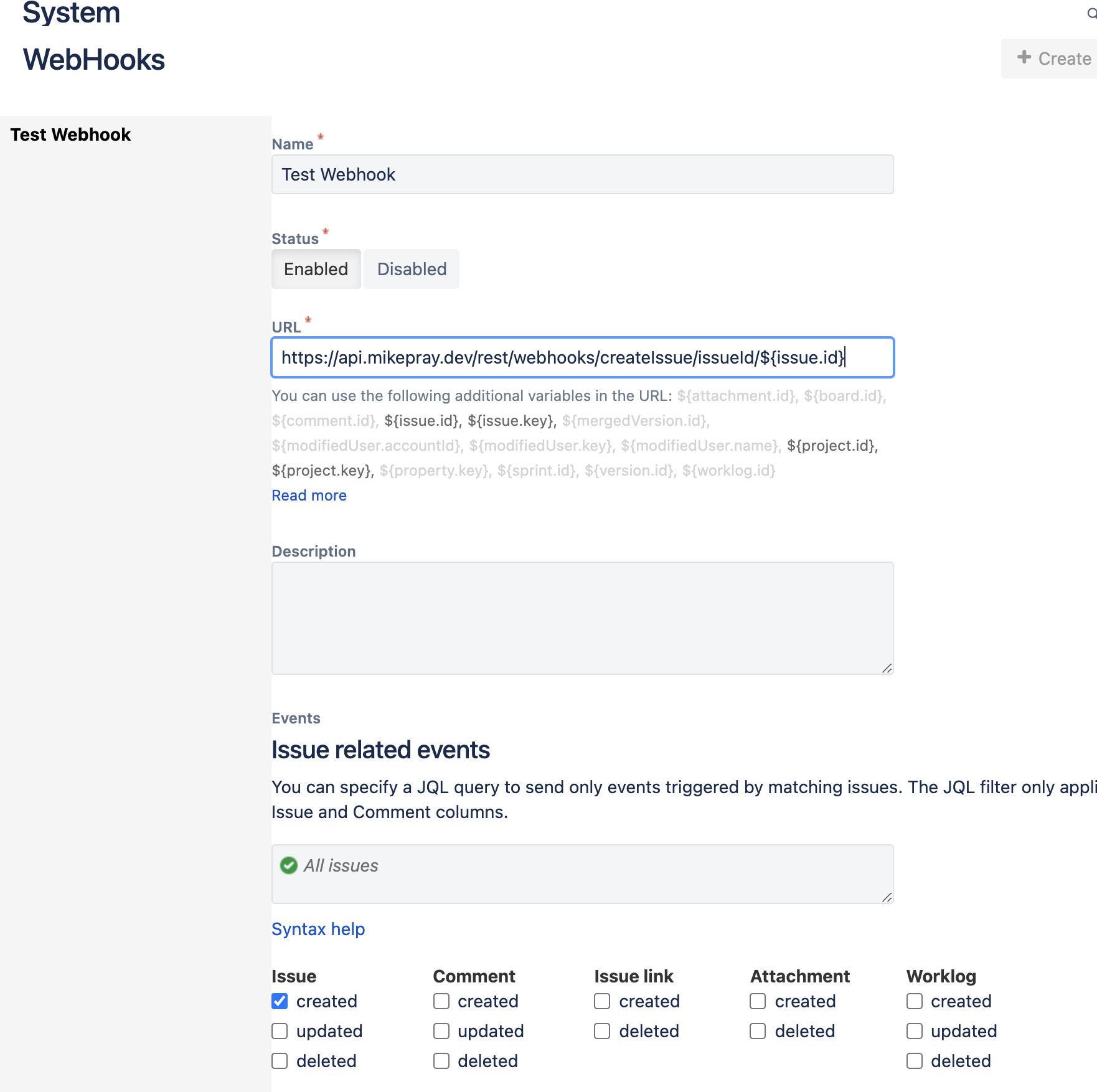Click the Name input field
1097x1092 pixels.
coord(583,174)
